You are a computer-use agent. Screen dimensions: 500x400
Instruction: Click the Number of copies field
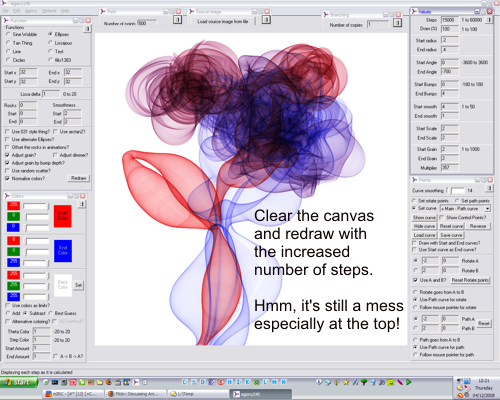coord(378,25)
